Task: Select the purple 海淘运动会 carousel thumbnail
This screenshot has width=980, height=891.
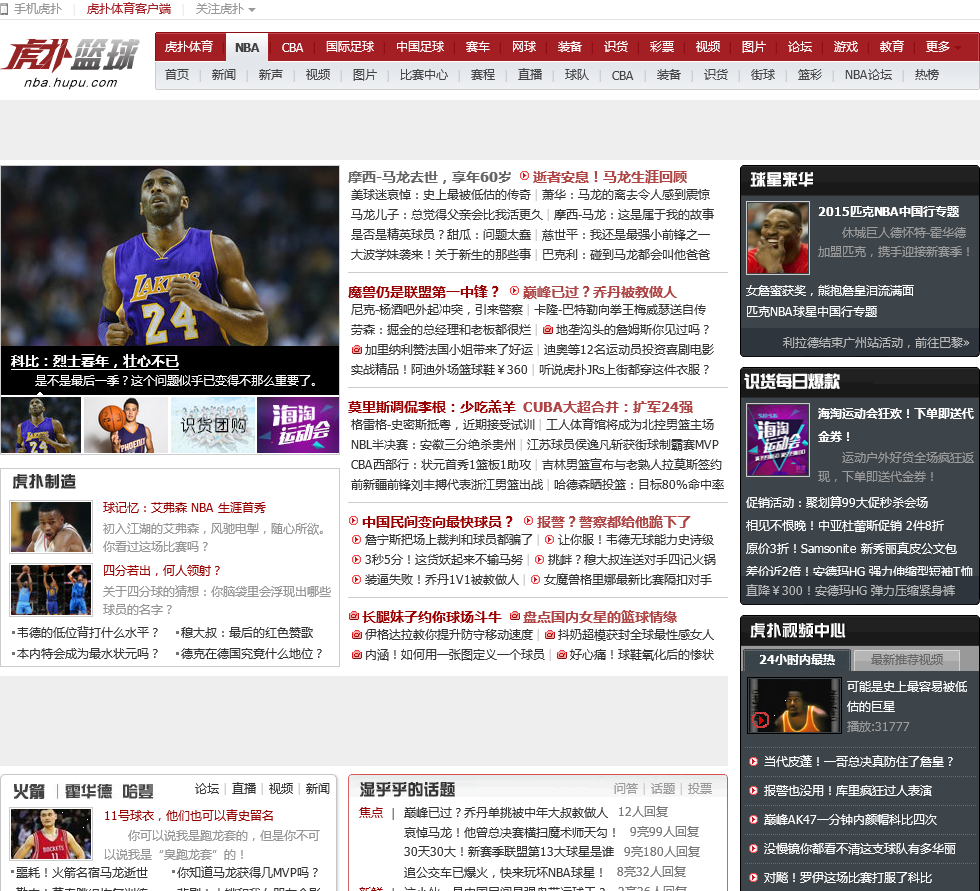Action: 298,425
